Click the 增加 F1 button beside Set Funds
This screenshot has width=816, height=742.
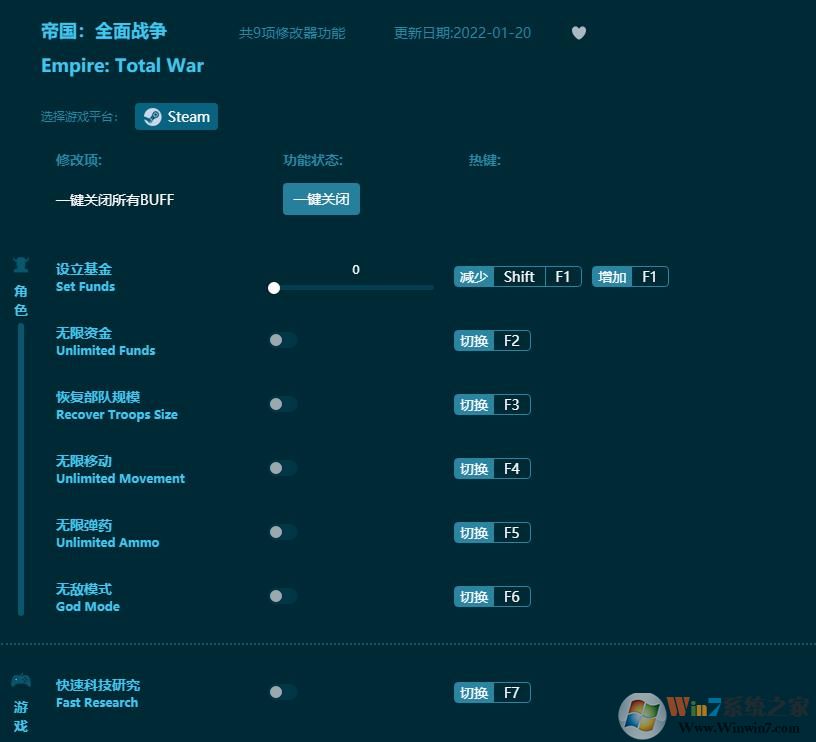coord(630,276)
